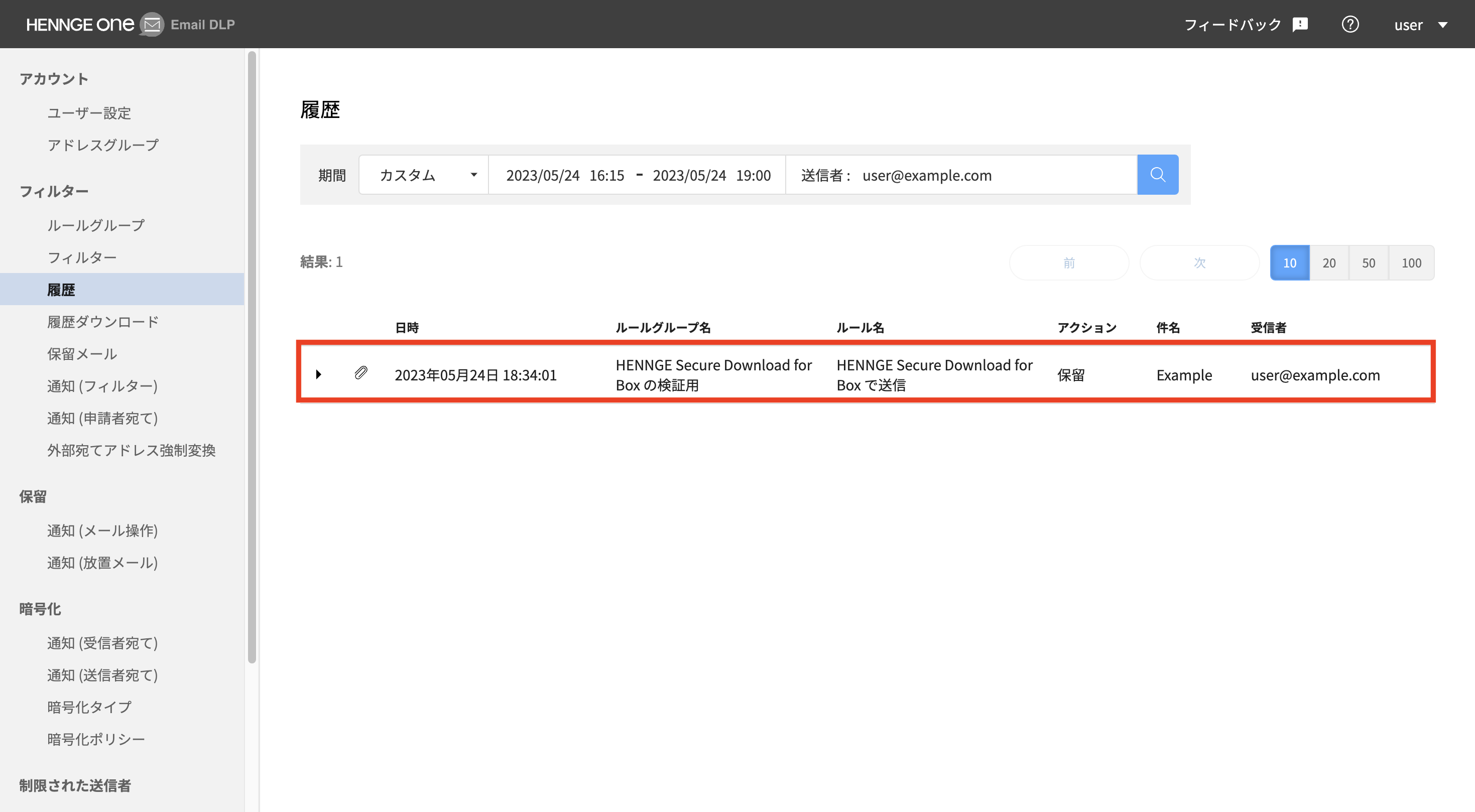
Task: Set page size to 10 results
Action: click(1289, 262)
